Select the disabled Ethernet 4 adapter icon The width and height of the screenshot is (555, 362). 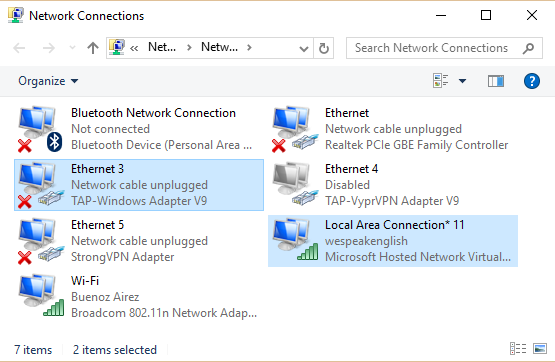point(295,184)
